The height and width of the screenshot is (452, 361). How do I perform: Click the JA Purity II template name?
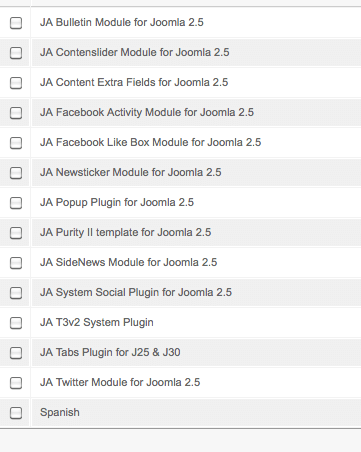(125, 232)
